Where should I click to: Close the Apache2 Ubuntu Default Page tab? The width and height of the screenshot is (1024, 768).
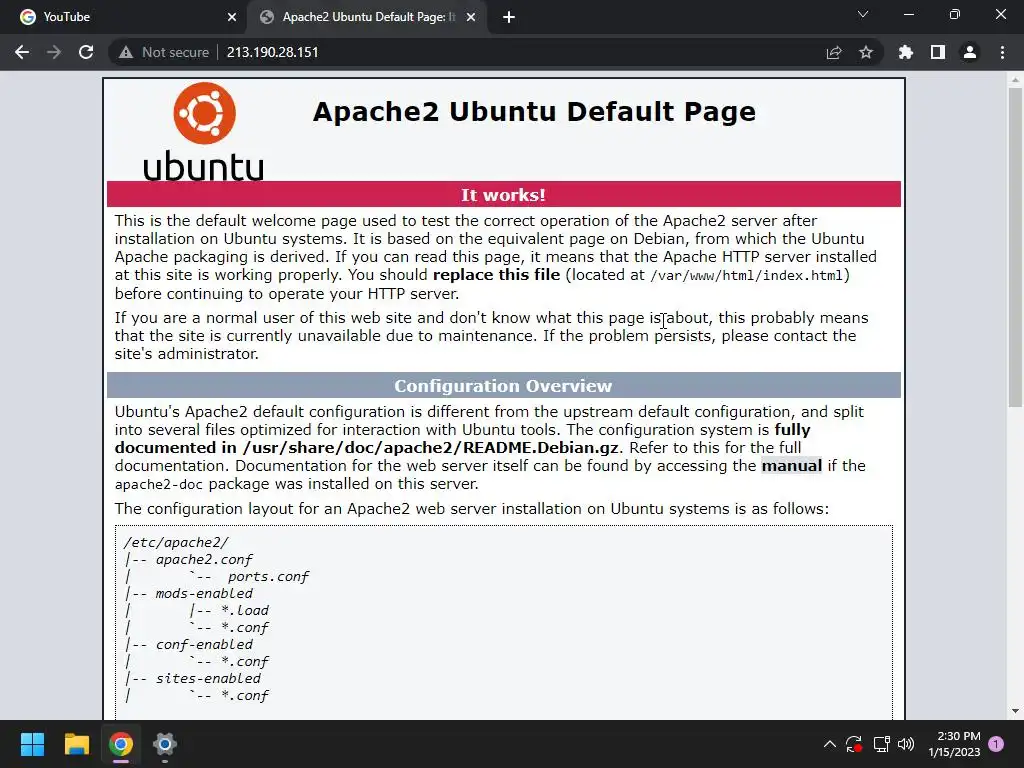click(x=471, y=17)
